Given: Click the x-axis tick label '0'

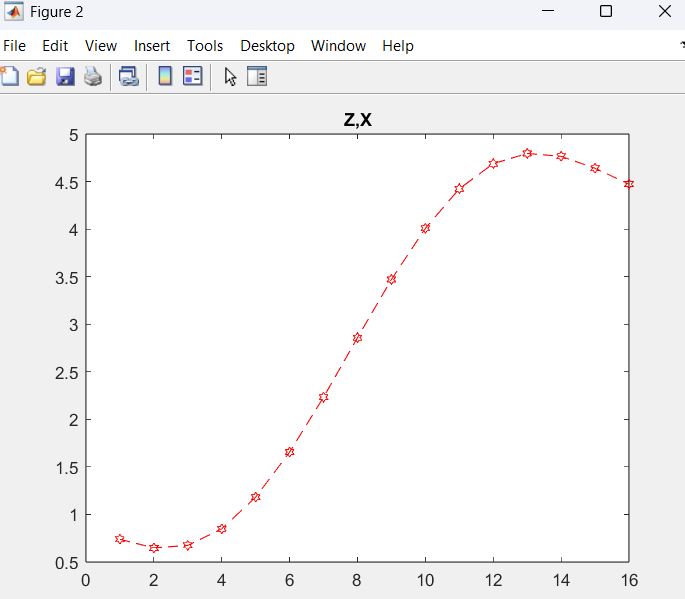Looking at the screenshot, I should pyautogui.click(x=86, y=580).
